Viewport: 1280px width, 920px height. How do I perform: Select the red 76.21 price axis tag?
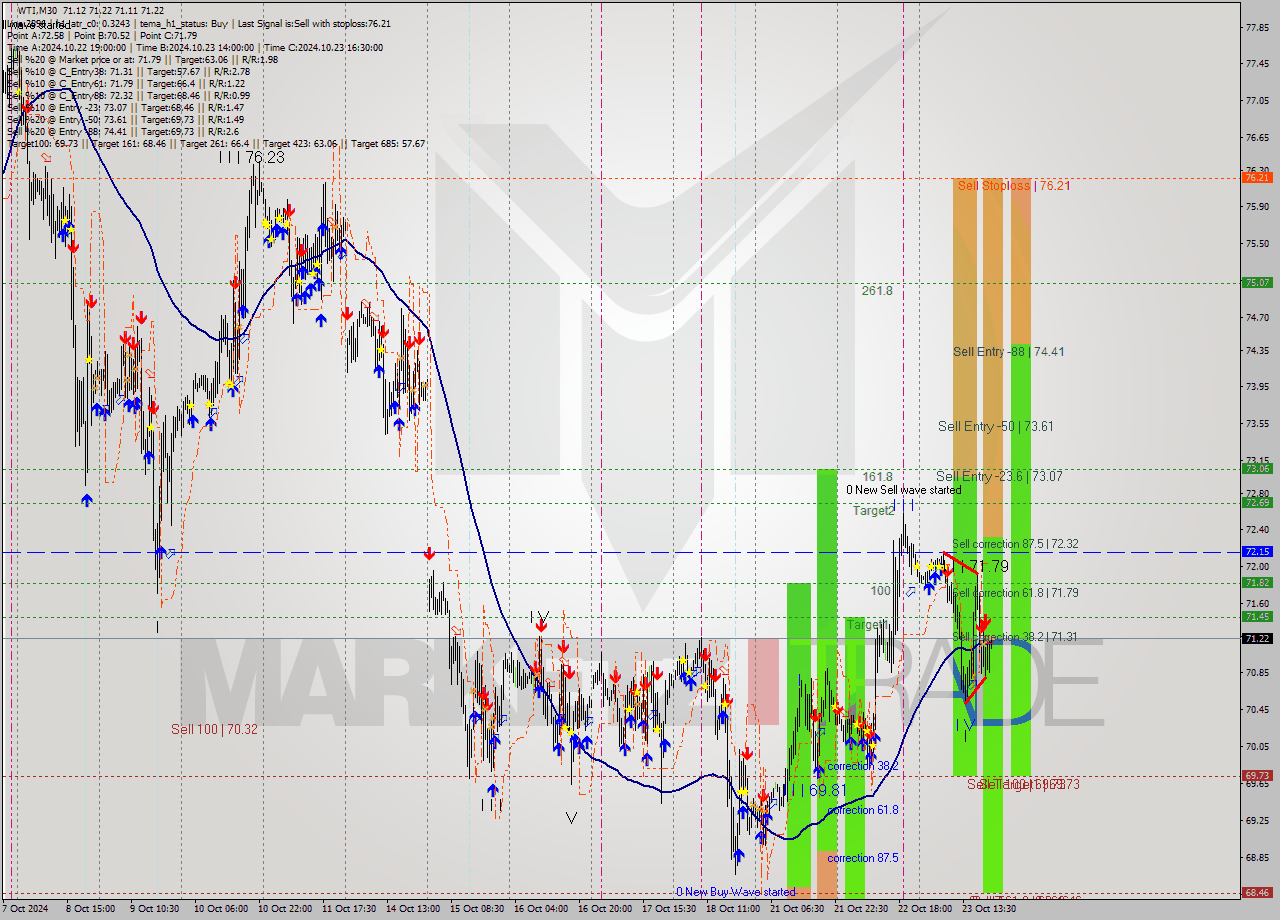1256,177
